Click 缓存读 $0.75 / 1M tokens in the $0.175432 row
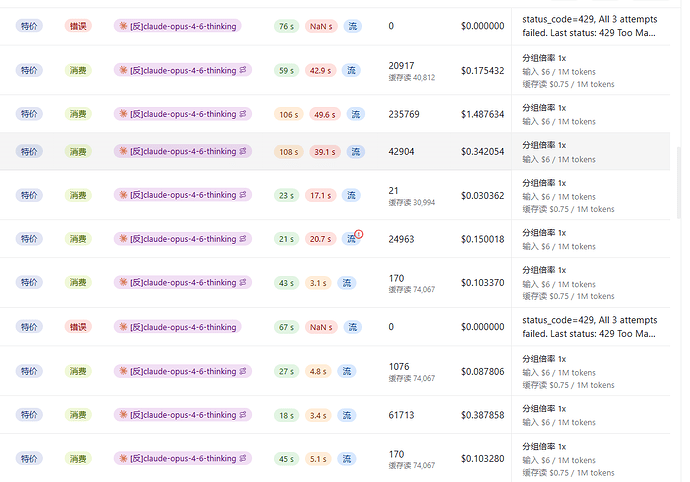 (x=568, y=84)
